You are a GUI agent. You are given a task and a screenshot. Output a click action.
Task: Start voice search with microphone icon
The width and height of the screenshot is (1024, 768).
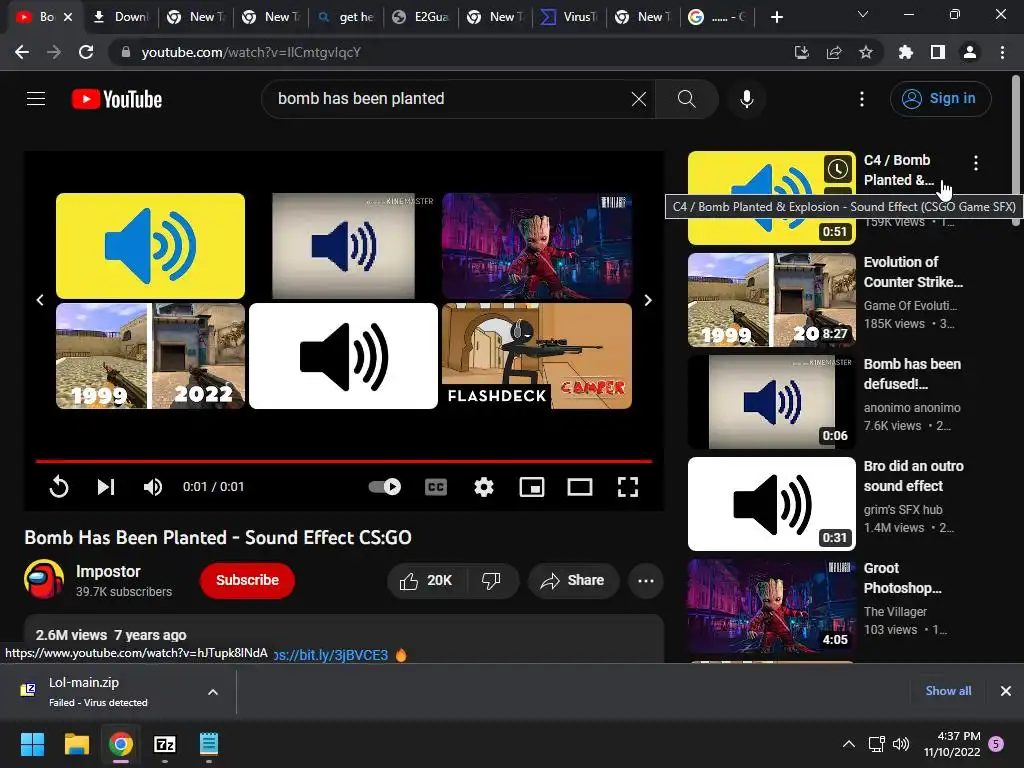746,99
